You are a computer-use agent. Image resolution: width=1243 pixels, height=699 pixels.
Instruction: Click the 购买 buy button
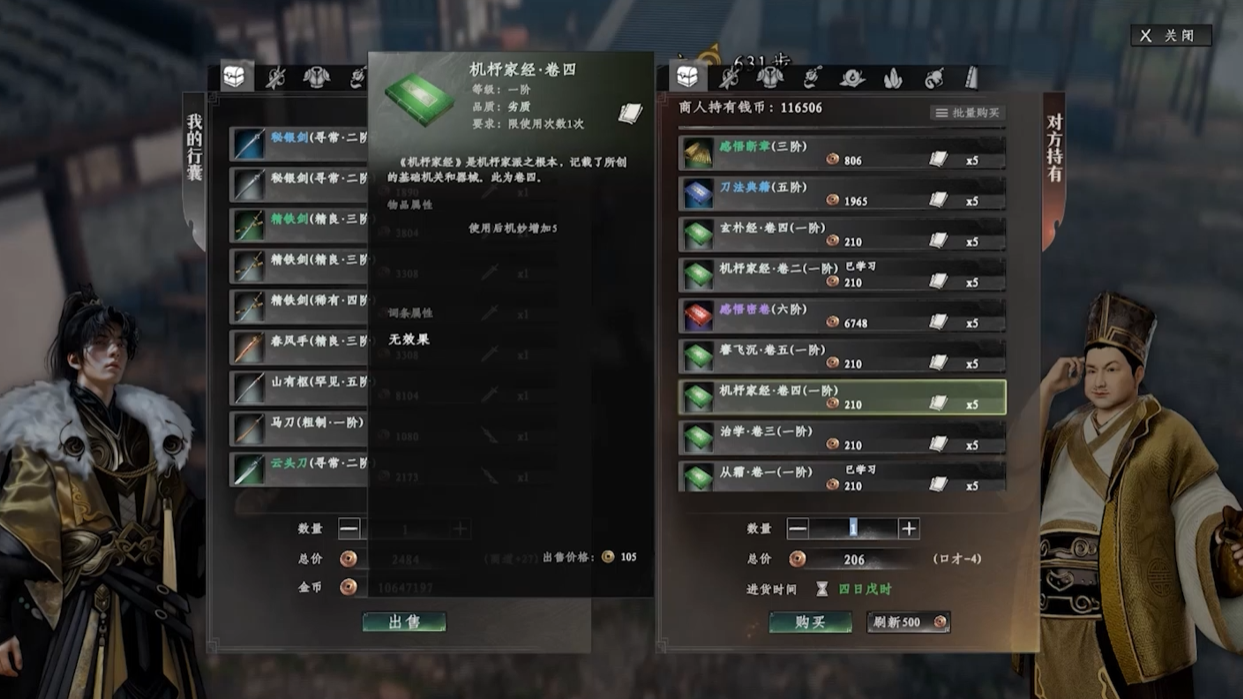coord(810,622)
